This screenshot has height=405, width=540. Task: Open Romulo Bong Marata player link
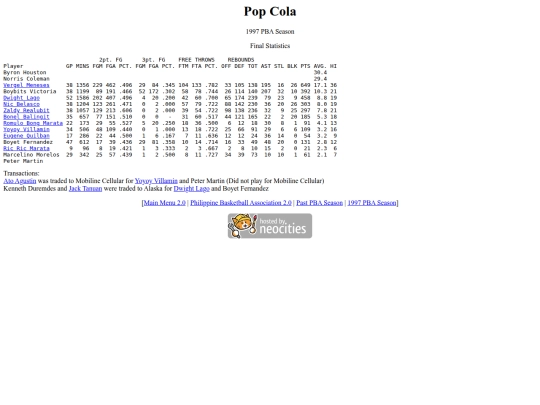pos(33,123)
